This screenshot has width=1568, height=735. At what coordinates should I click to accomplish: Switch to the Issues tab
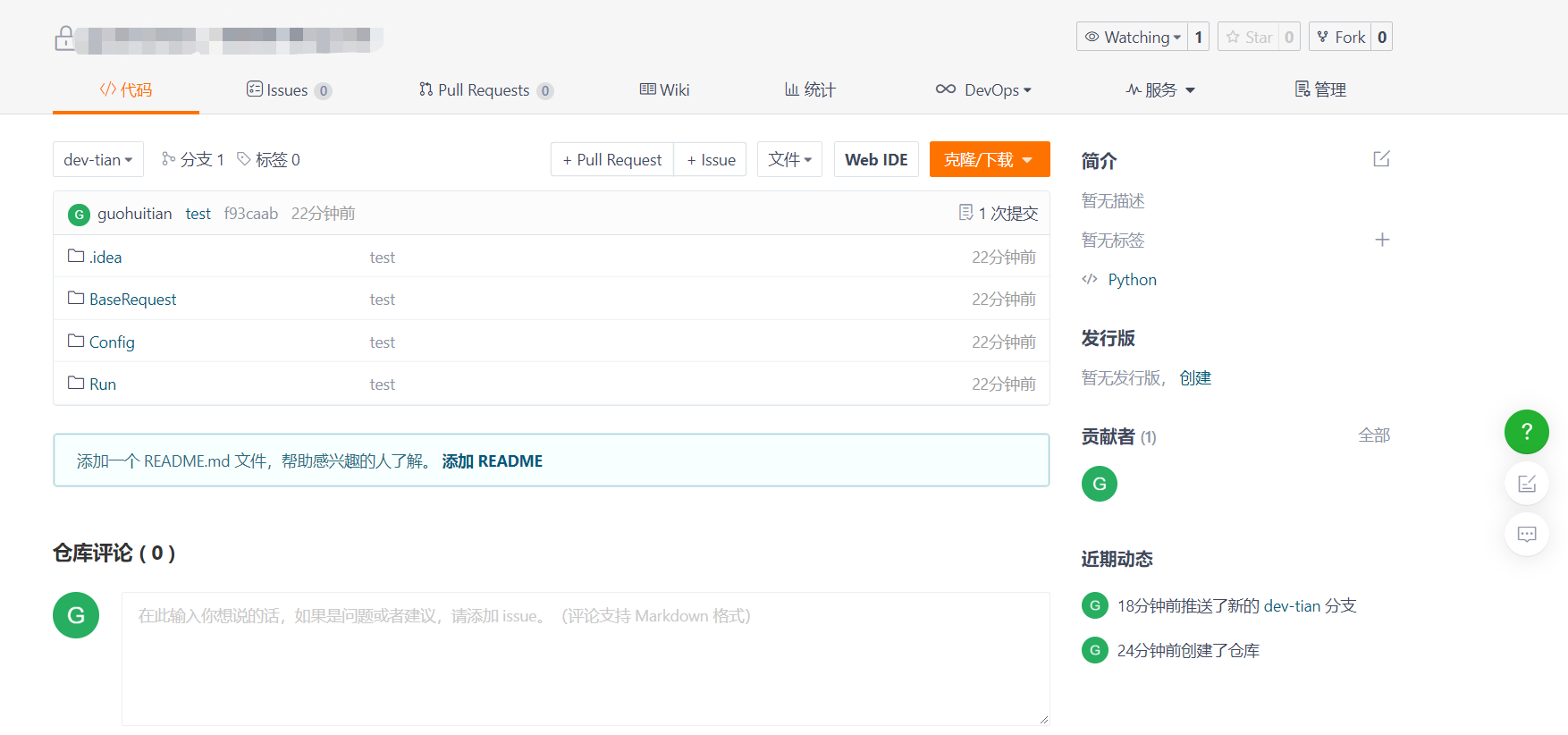tap(290, 89)
